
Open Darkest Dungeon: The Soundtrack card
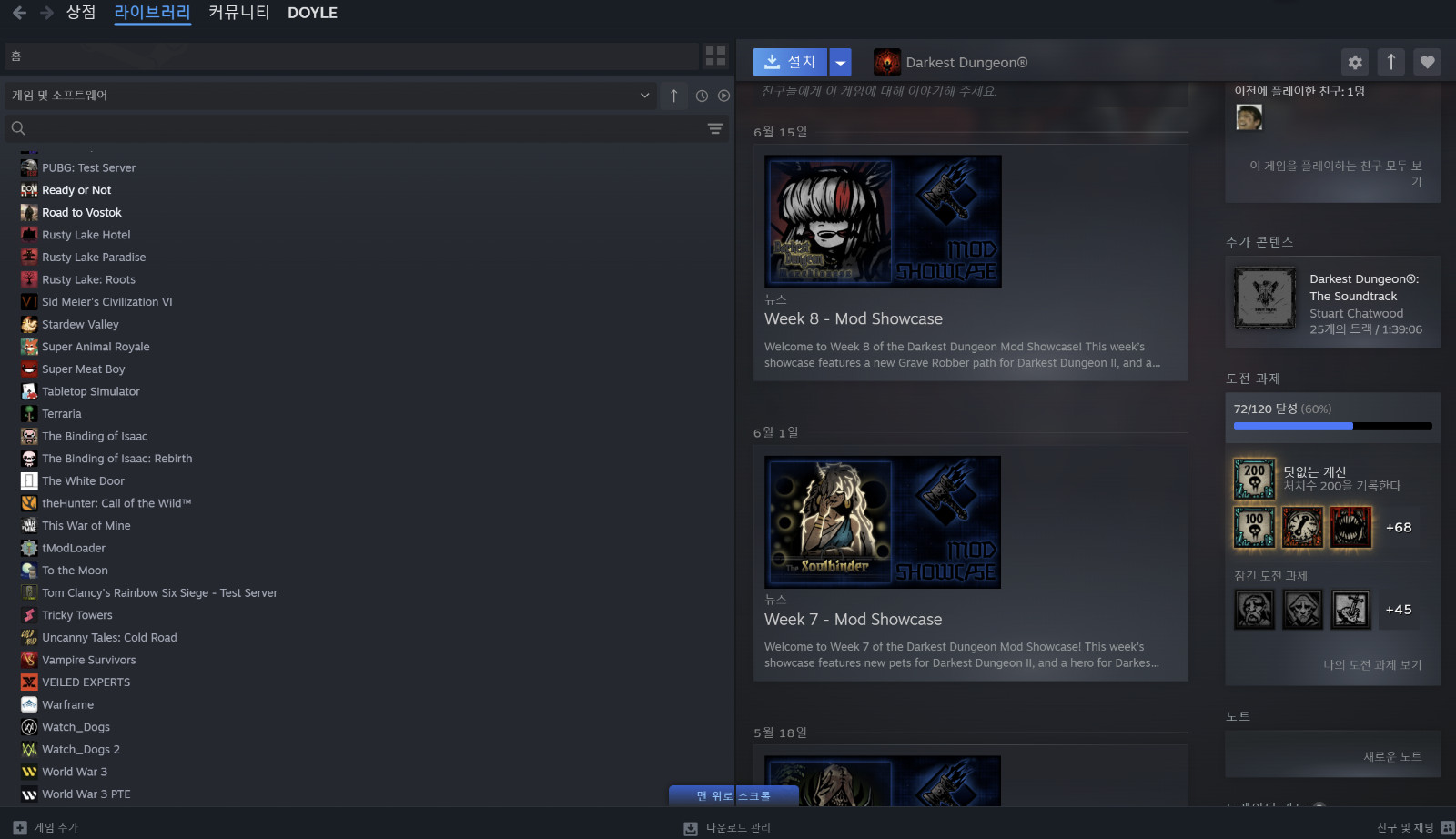coord(1333,303)
